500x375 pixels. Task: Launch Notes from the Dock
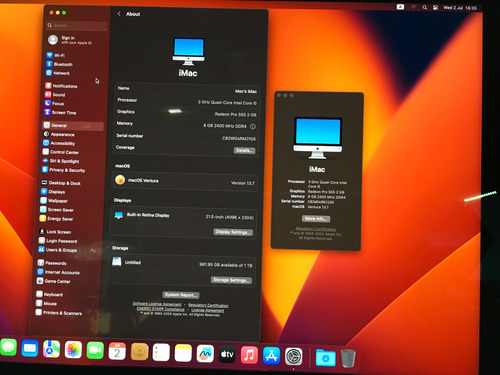(183, 353)
